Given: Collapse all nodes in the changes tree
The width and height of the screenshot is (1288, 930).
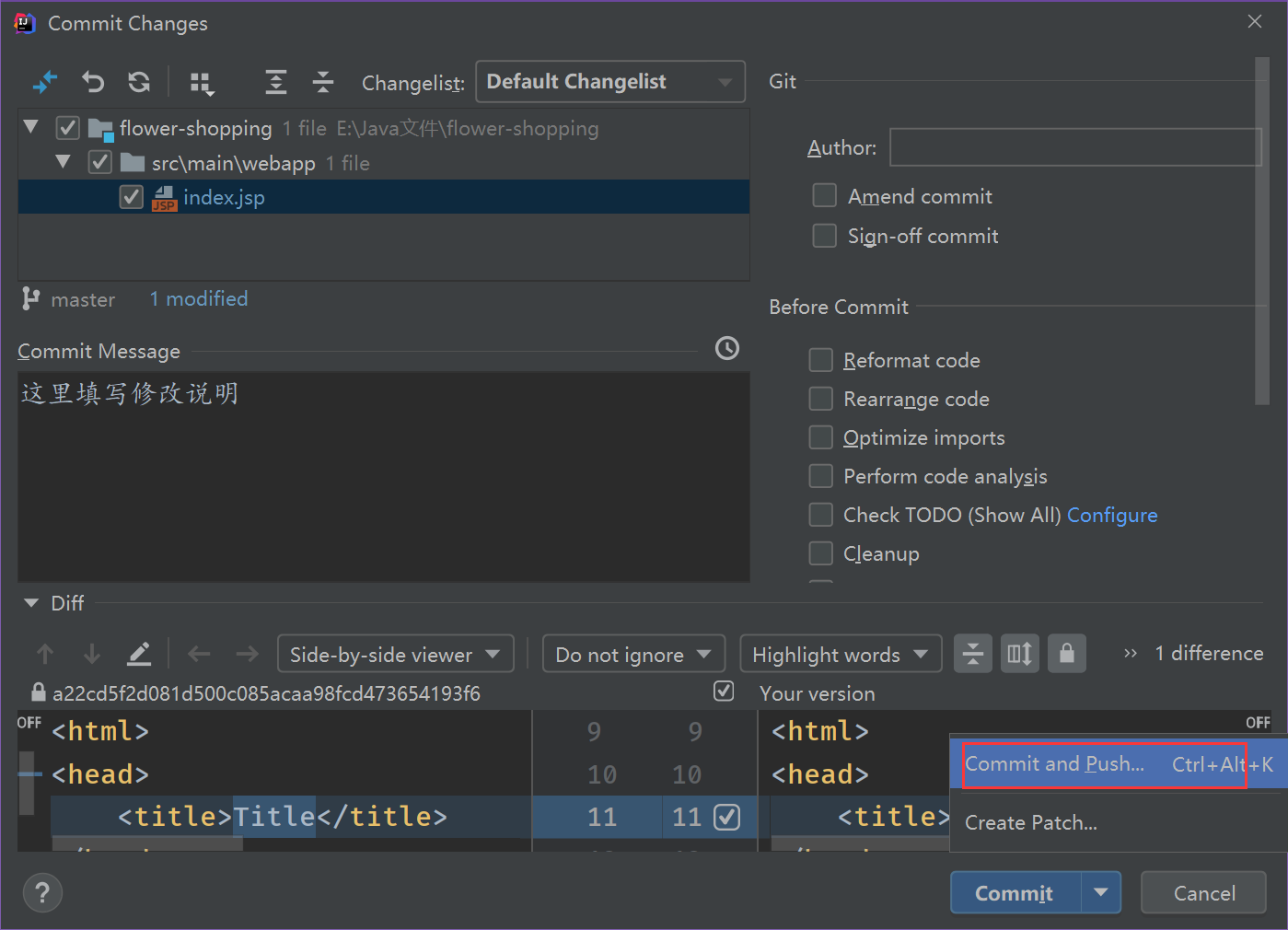Looking at the screenshot, I should pyautogui.click(x=323, y=82).
